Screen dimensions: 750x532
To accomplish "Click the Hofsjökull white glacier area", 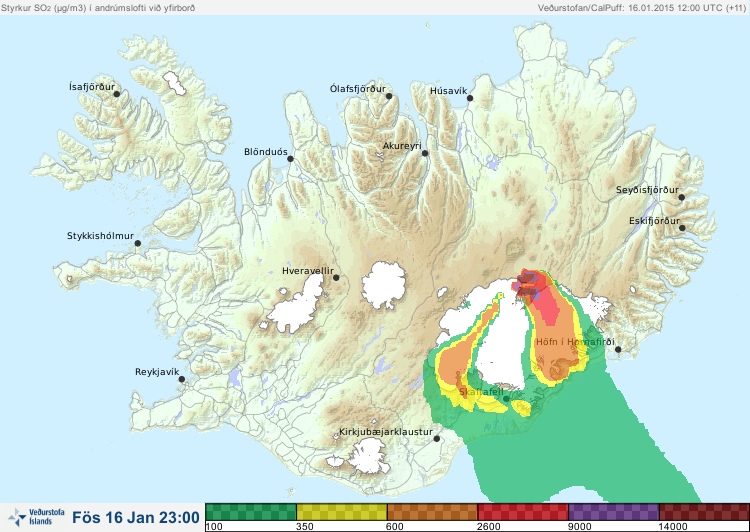I will tap(384, 285).
